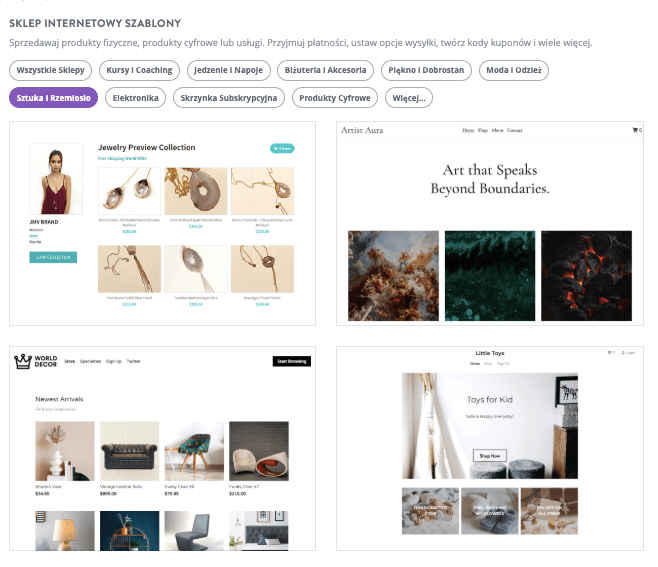Filter by Kursy i Coaching

click(x=139, y=70)
